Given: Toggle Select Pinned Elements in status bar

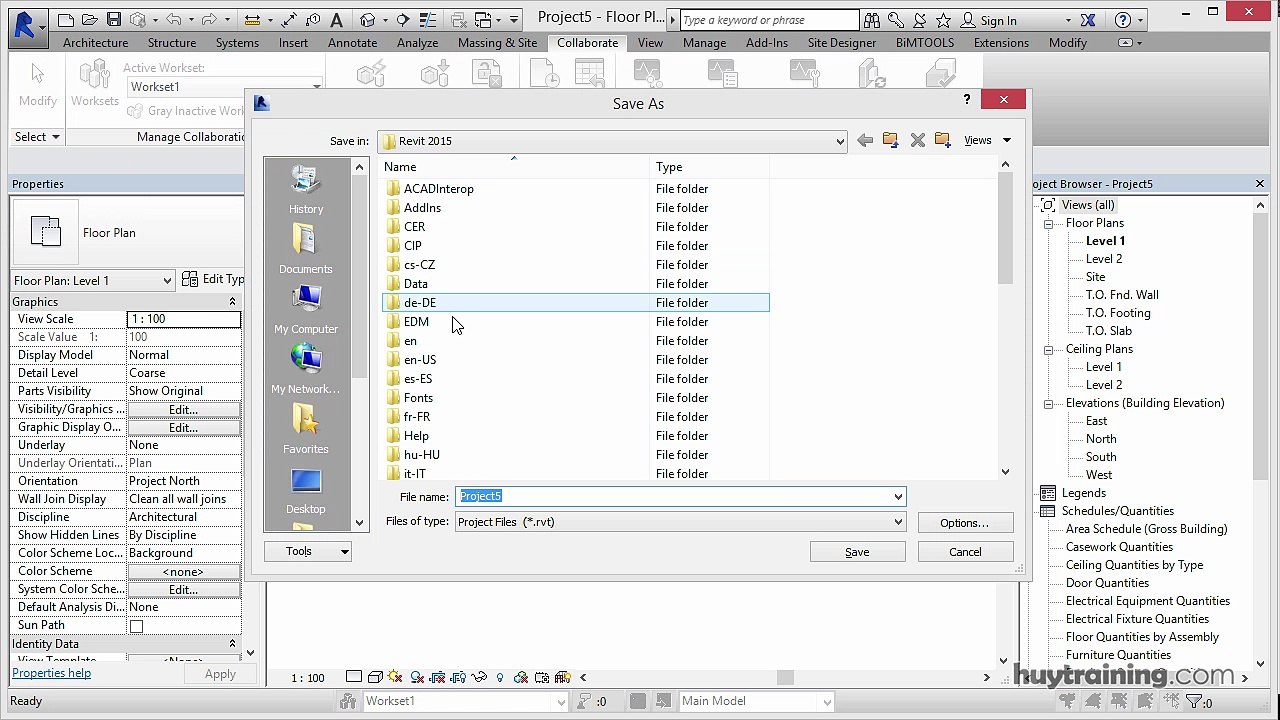Looking at the screenshot, I should 1120,701.
